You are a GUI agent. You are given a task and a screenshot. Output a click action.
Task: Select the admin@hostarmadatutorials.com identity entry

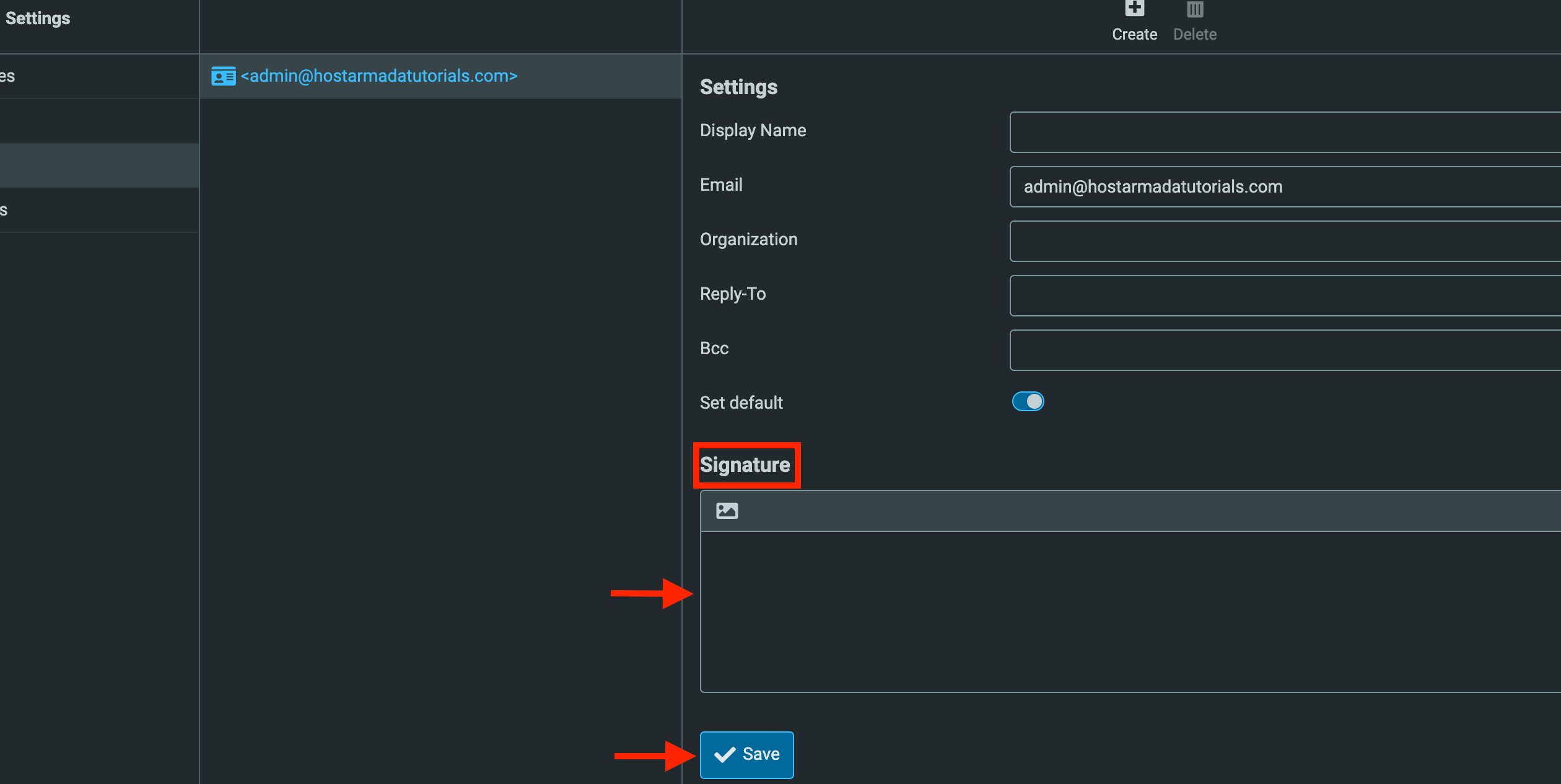(440, 76)
